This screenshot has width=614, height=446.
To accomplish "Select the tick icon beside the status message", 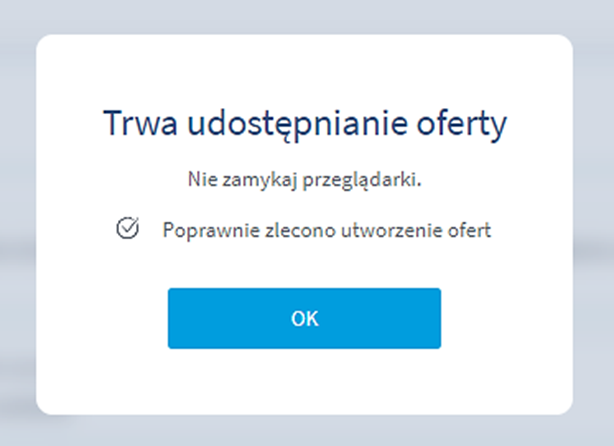I will [x=127, y=229].
